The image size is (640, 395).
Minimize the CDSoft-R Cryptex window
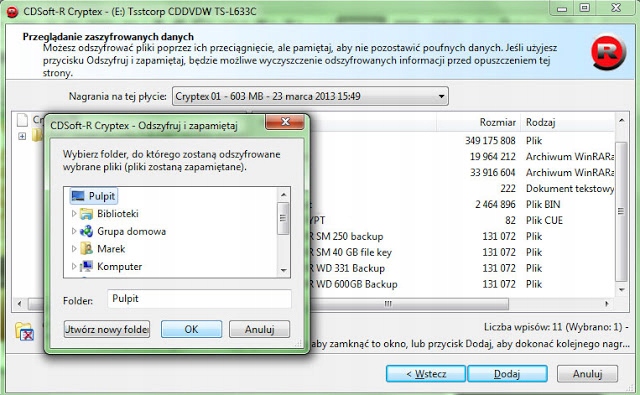tap(562, 8)
